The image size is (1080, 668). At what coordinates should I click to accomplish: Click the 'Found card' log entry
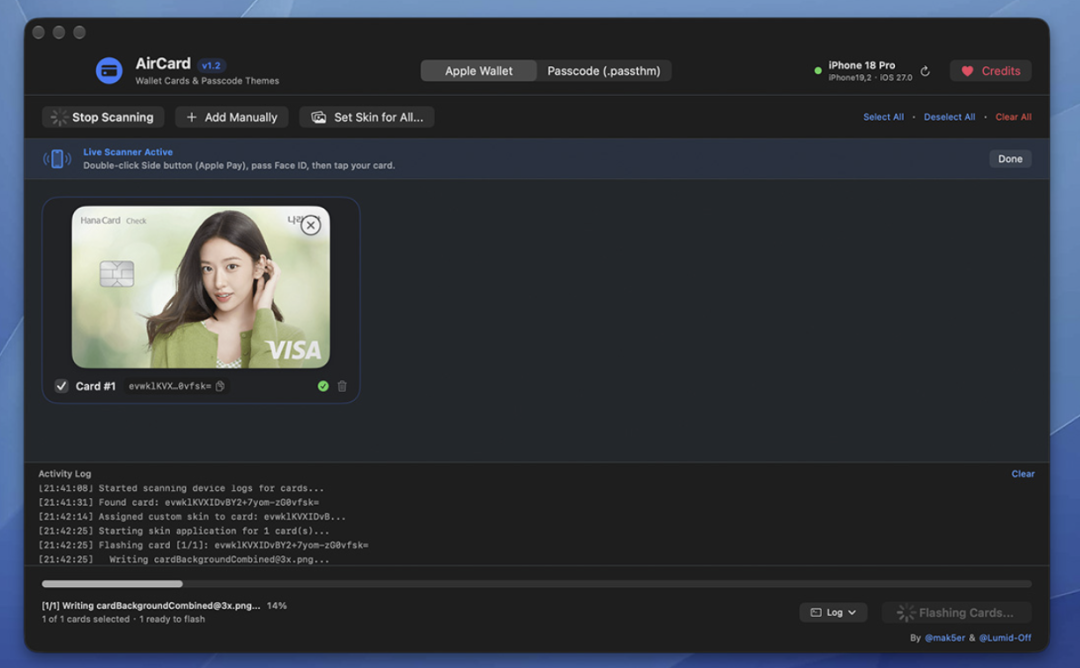[x=178, y=502]
